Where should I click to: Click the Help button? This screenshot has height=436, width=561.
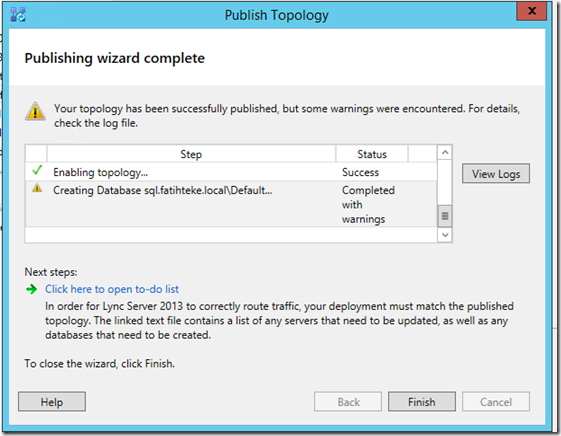pos(52,402)
